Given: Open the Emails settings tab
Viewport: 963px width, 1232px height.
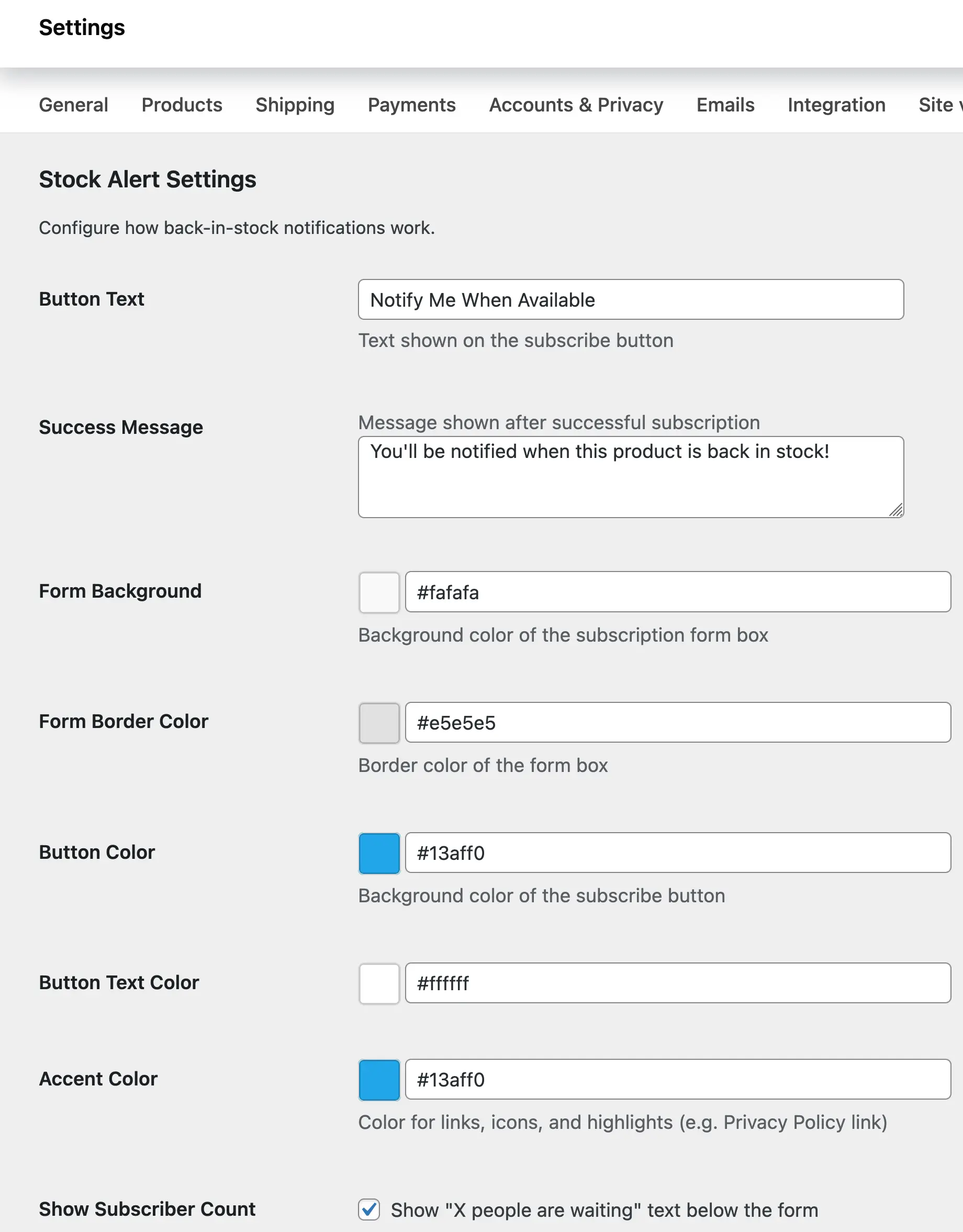Looking at the screenshot, I should pos(725,104).
